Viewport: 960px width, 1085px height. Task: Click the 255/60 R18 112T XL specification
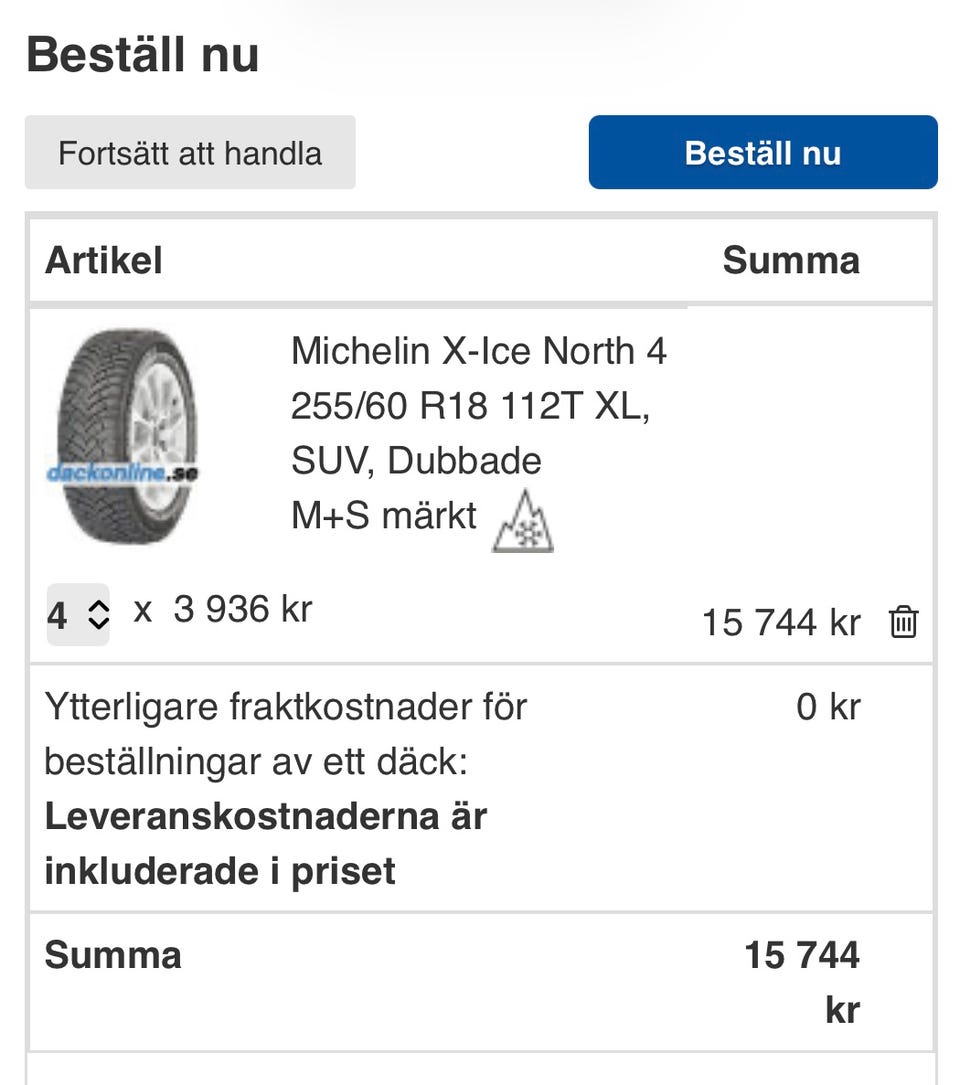click(x=470, y=406)
